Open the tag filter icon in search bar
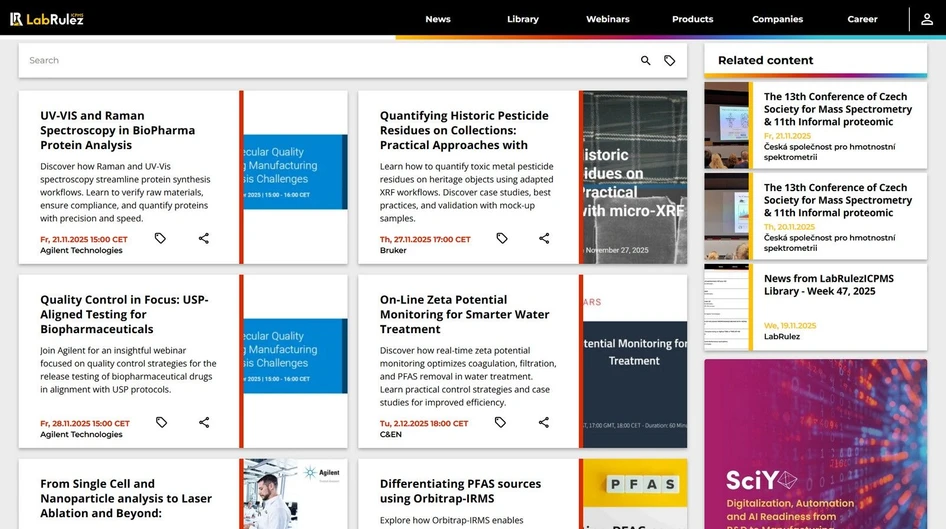 (670, 61)
